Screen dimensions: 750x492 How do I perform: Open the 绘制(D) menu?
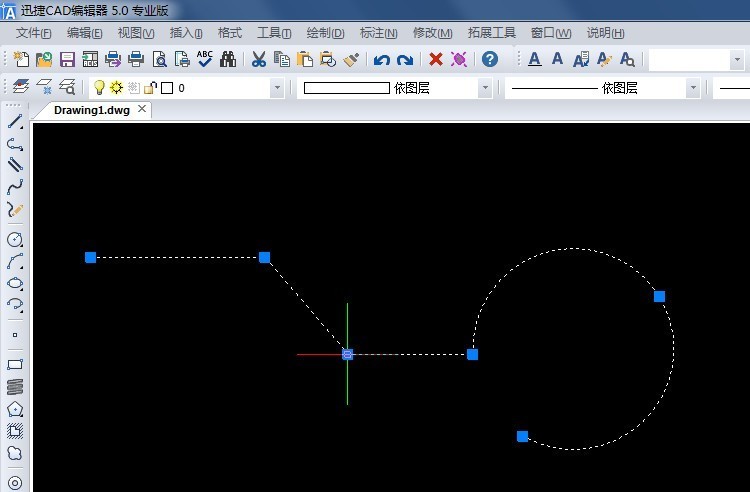pos(324,33)
